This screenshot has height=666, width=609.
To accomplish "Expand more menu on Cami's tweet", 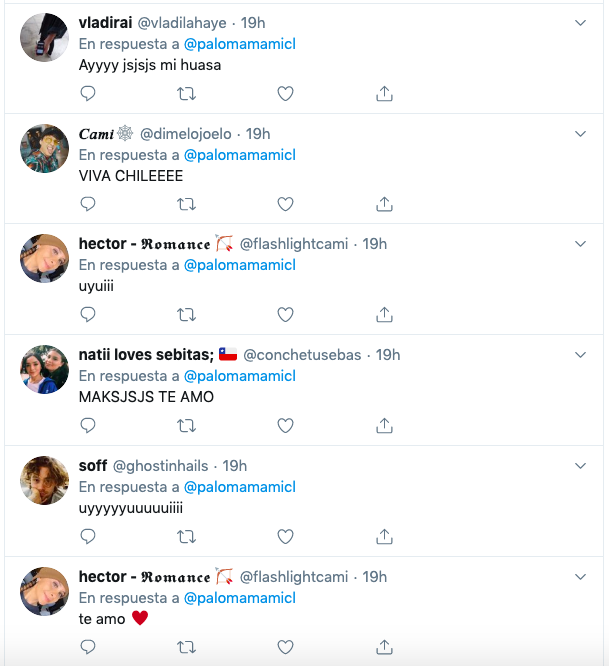I will (x=581, y=134).
